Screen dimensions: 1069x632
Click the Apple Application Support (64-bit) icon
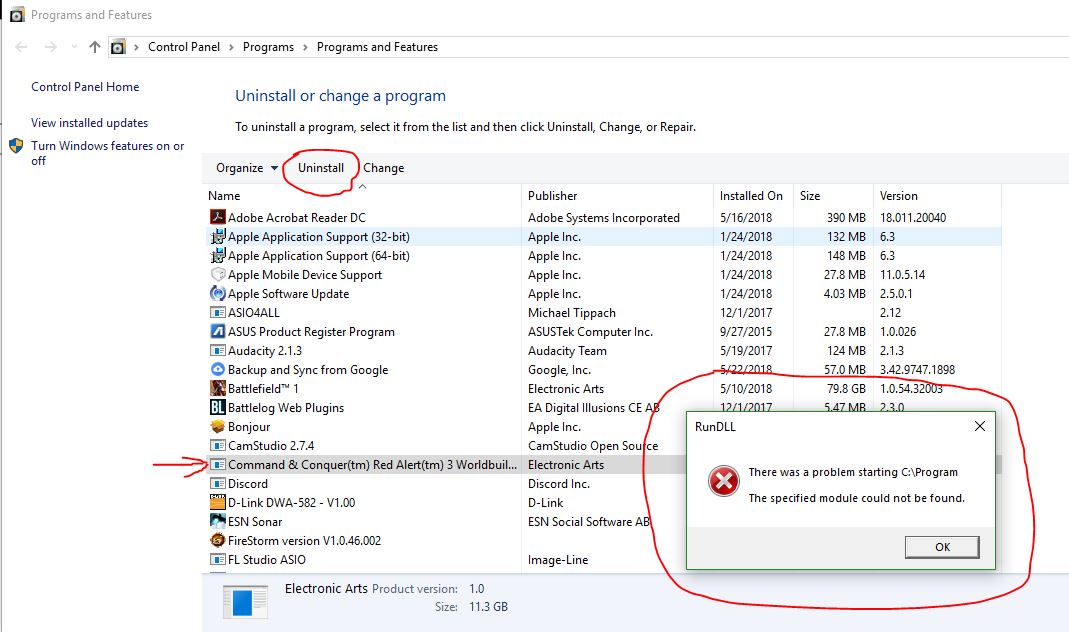pyautogui.click(x=217, y=256)
